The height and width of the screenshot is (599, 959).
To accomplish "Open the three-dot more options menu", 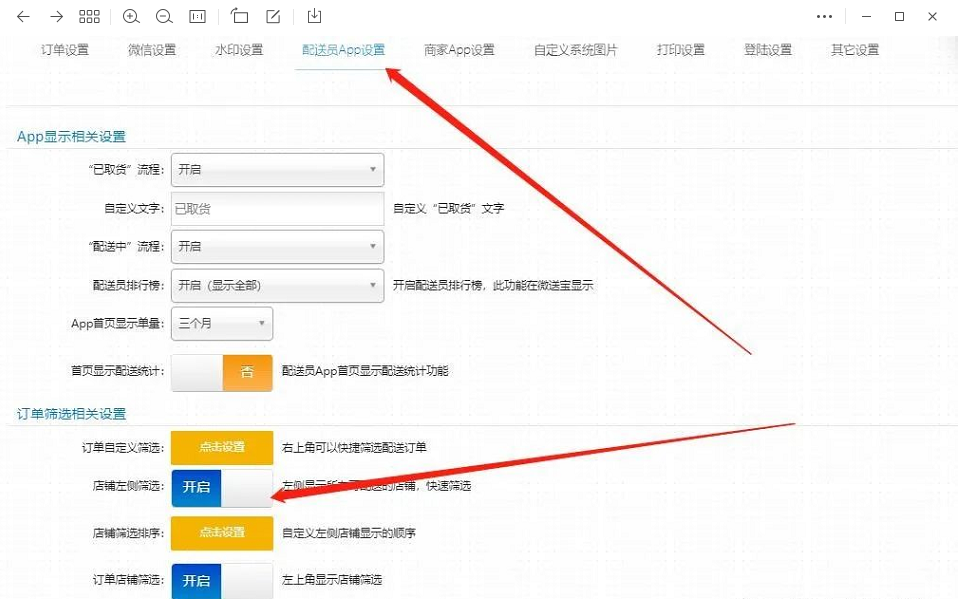I will (x=825, y=17).
